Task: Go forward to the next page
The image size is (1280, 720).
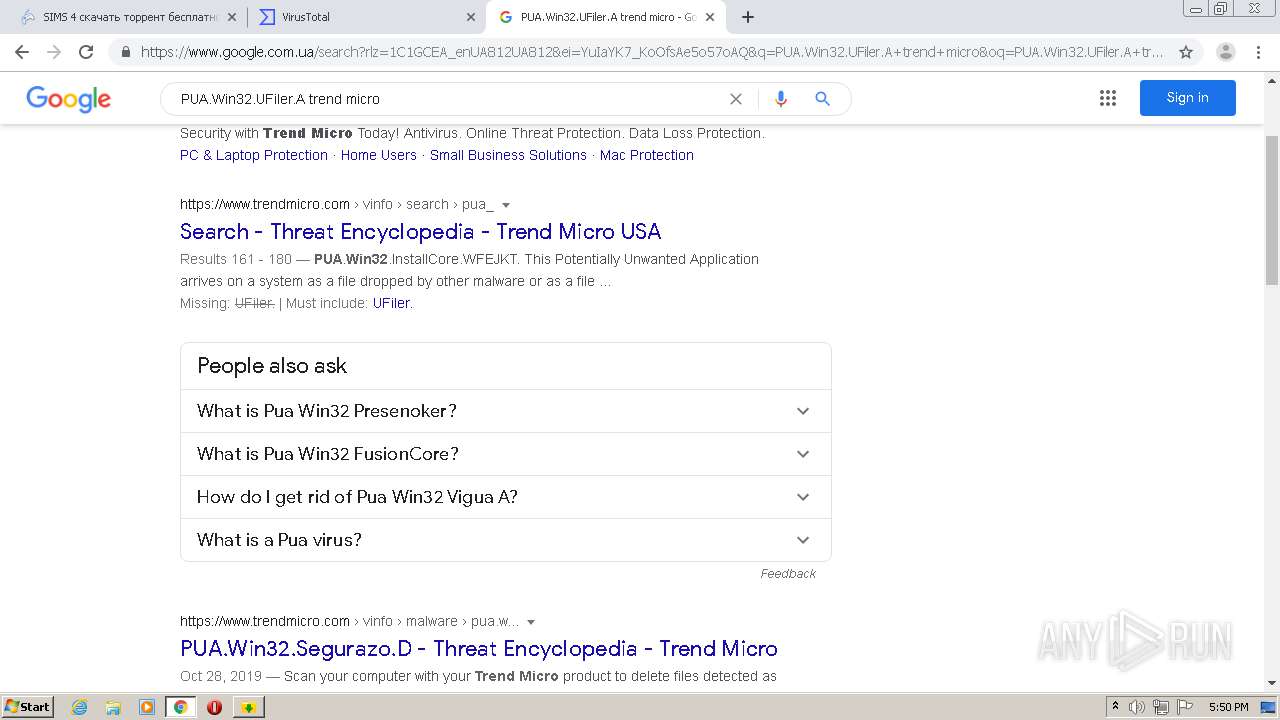Action: point(54,52)
